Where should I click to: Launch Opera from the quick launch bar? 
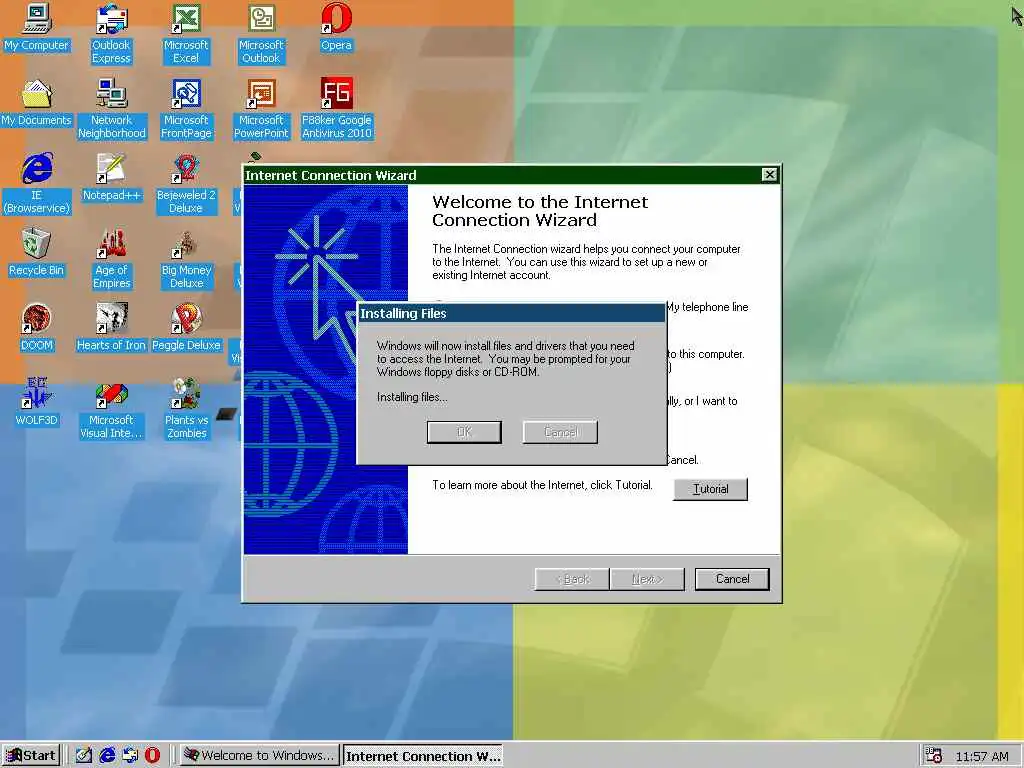pyautogui.click(x=152, y=755)
